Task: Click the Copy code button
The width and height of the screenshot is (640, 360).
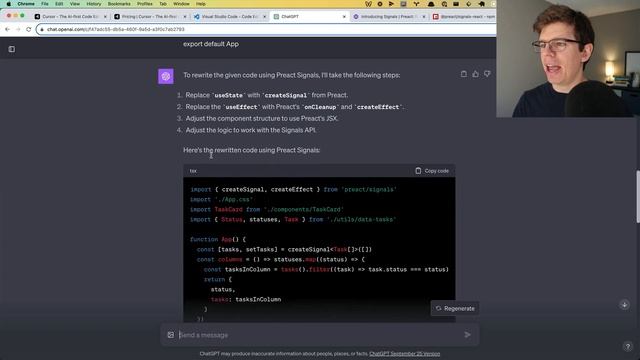Action: click(432, 171)
